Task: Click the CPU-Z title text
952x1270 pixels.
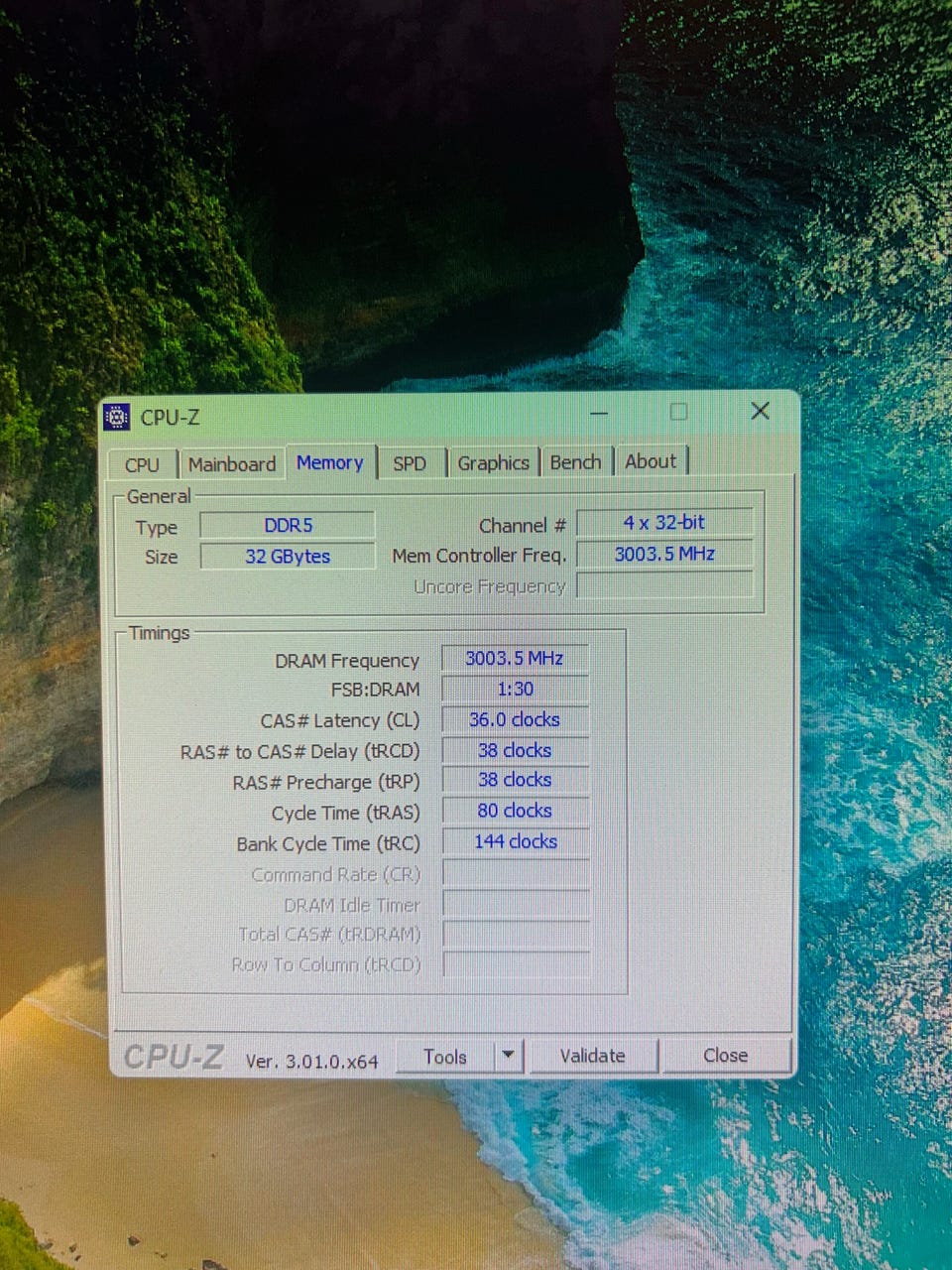Action: click(170, 418)
